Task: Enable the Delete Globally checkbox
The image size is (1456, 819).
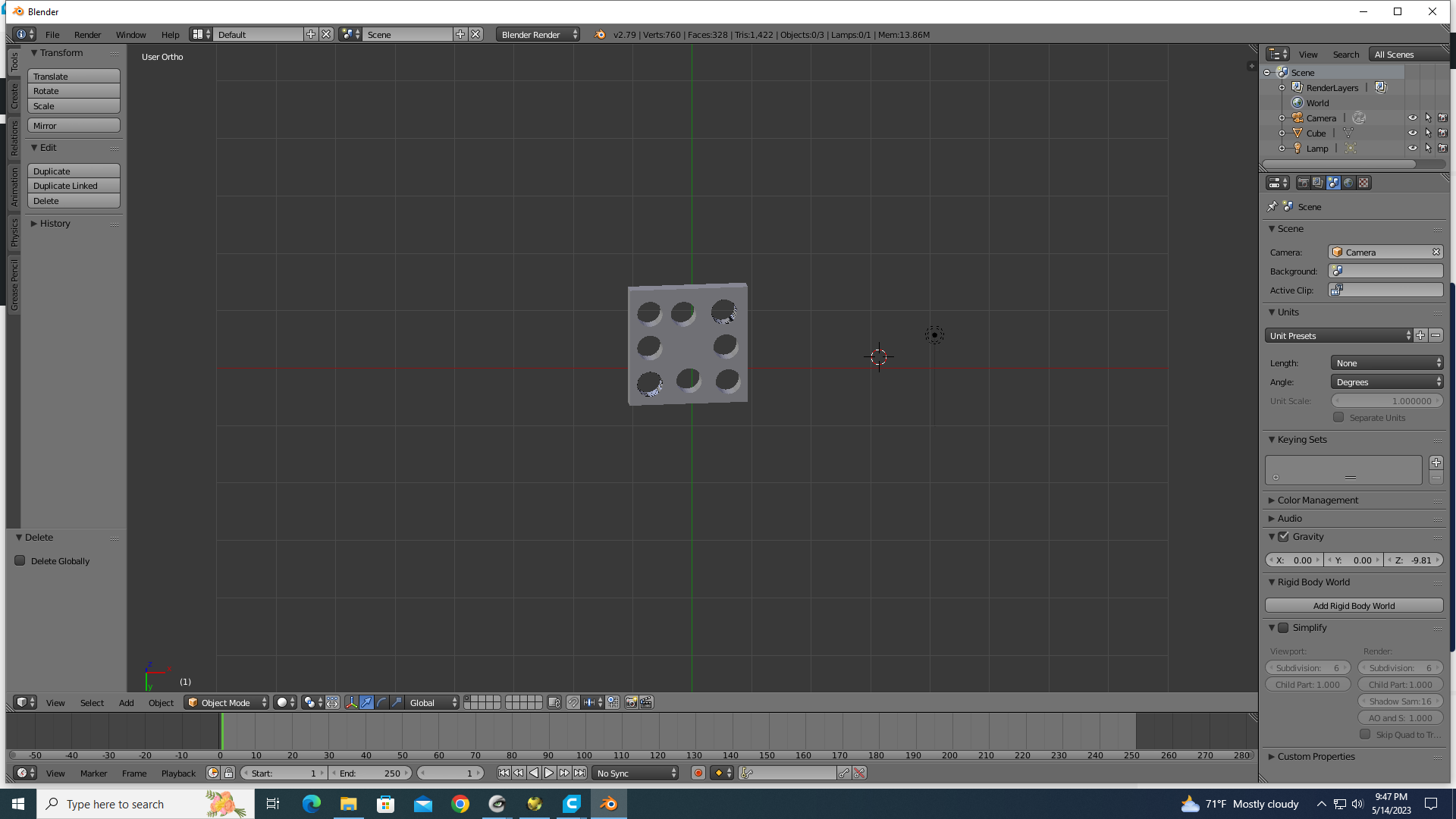Action: click(20, 561)
